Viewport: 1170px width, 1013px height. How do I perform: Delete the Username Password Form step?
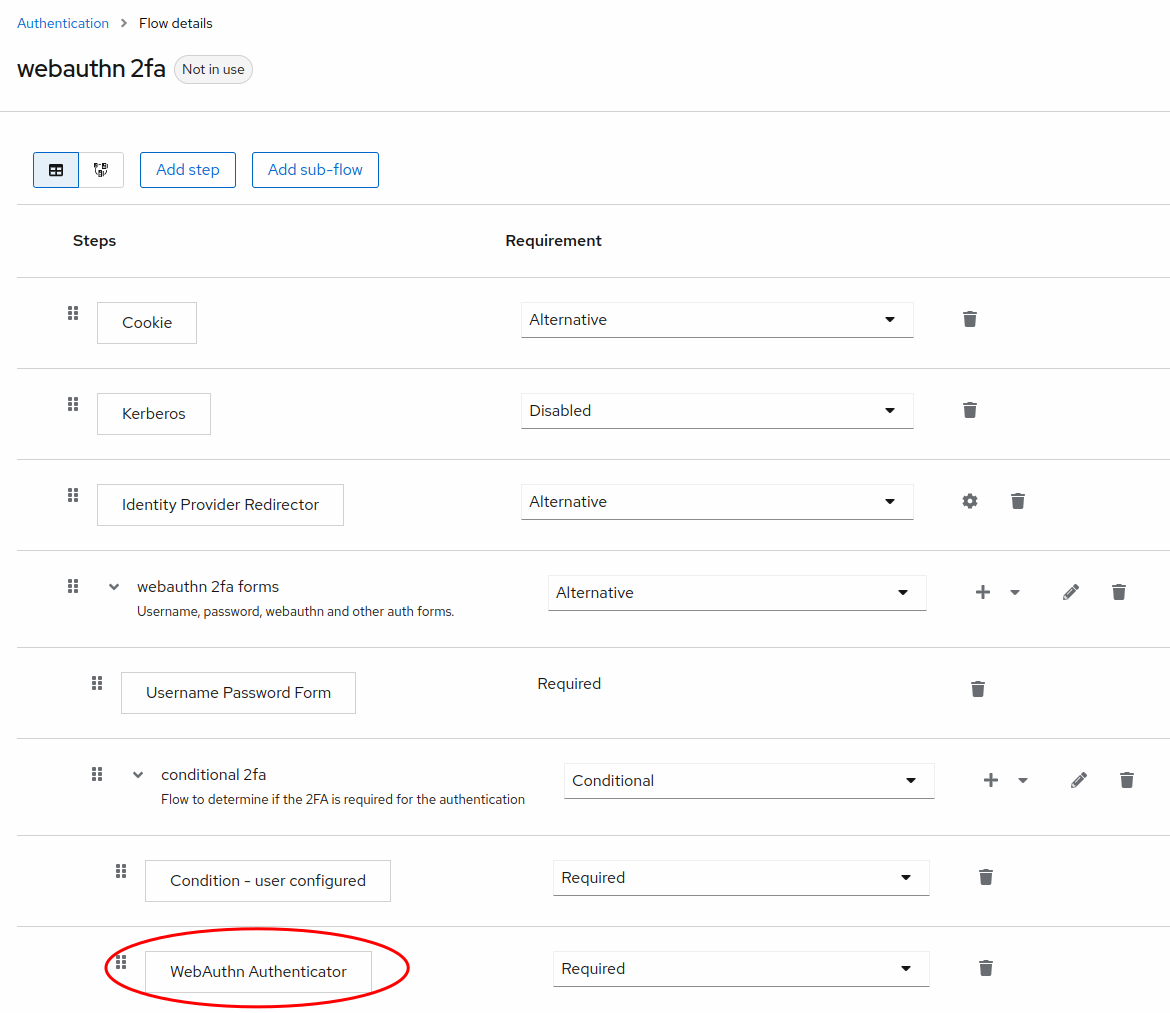(x=977, y=689)
